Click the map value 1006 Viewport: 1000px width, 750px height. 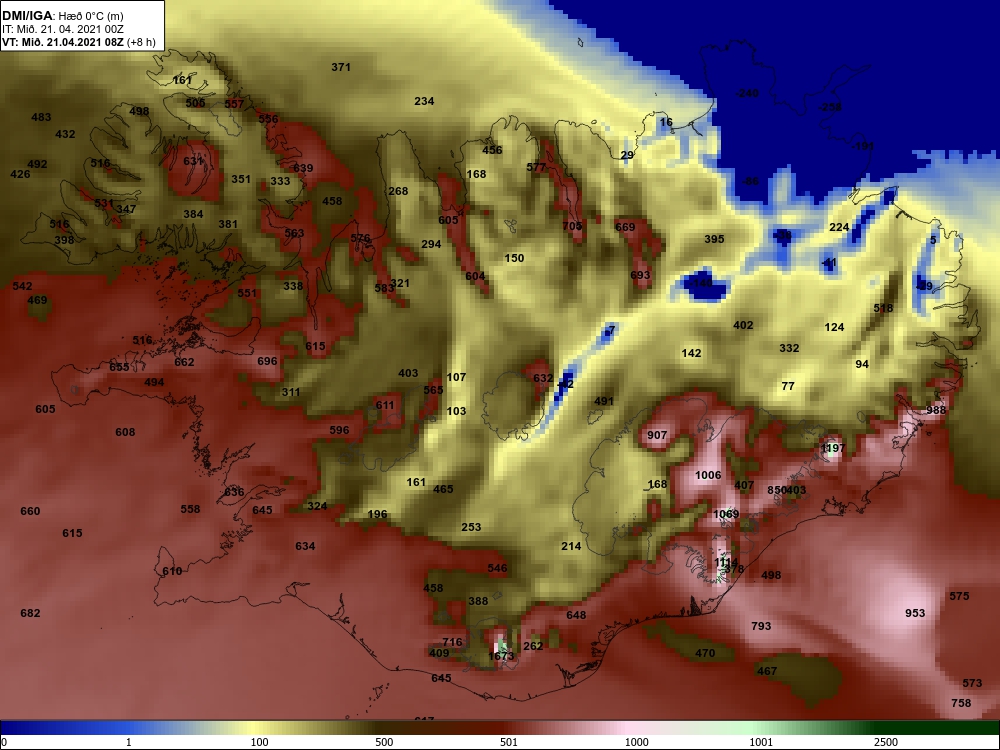tap(708, 475)
